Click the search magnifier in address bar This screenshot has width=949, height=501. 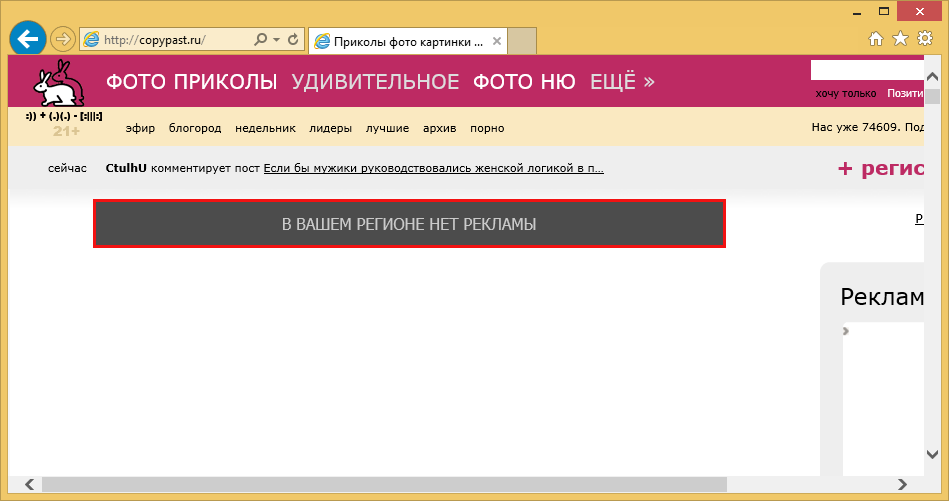pyautogui.click(x=260, y=40)
